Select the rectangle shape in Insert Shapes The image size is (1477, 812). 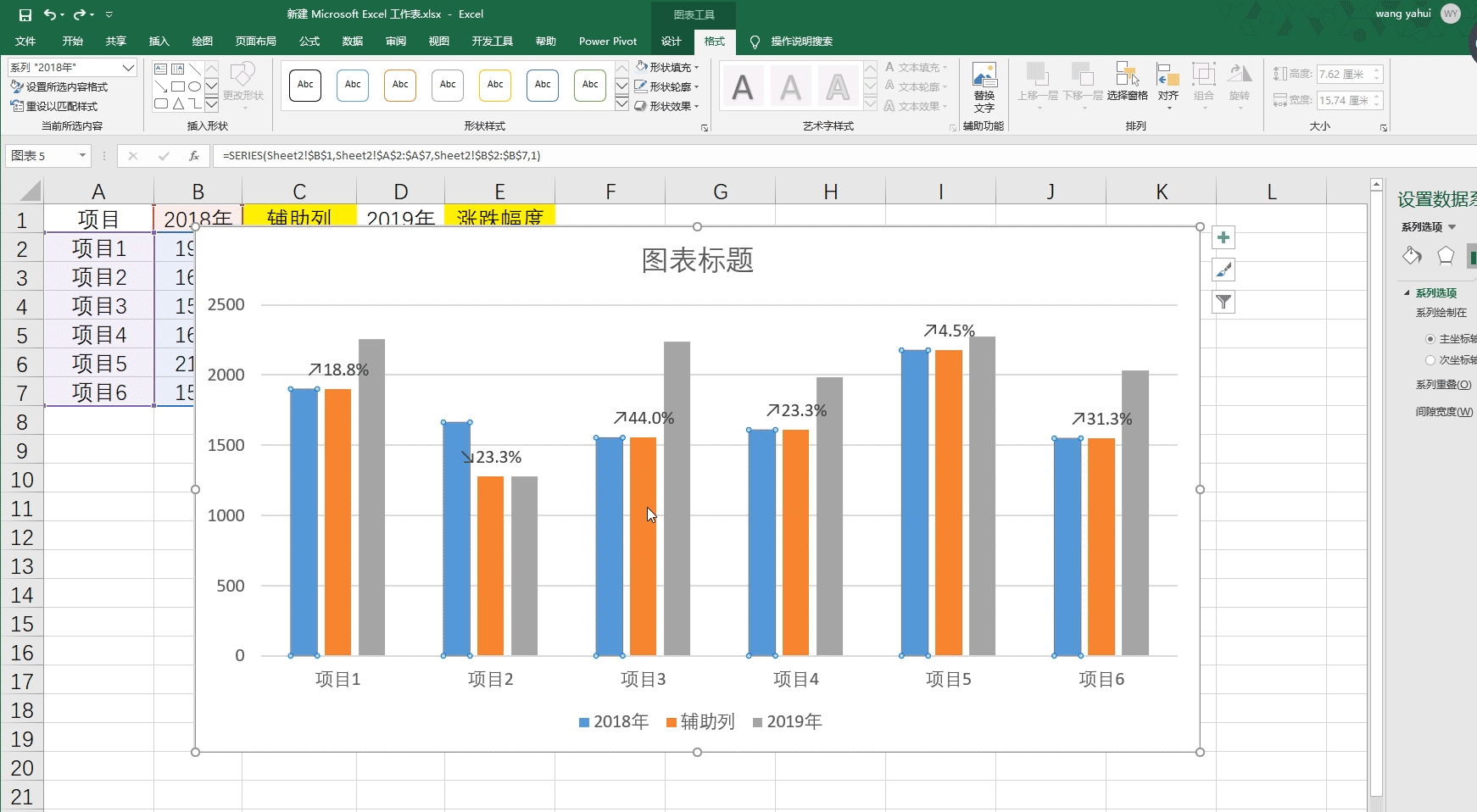coord(178,86)
